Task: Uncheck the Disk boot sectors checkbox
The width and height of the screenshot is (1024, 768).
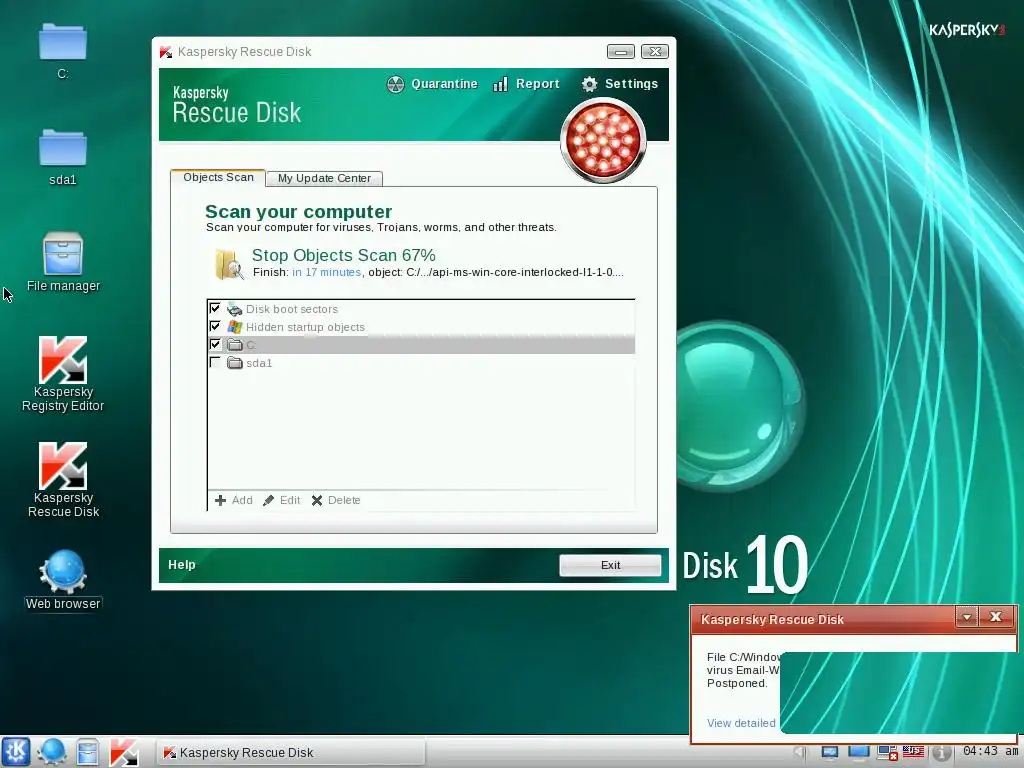Action: click(215, 308)
